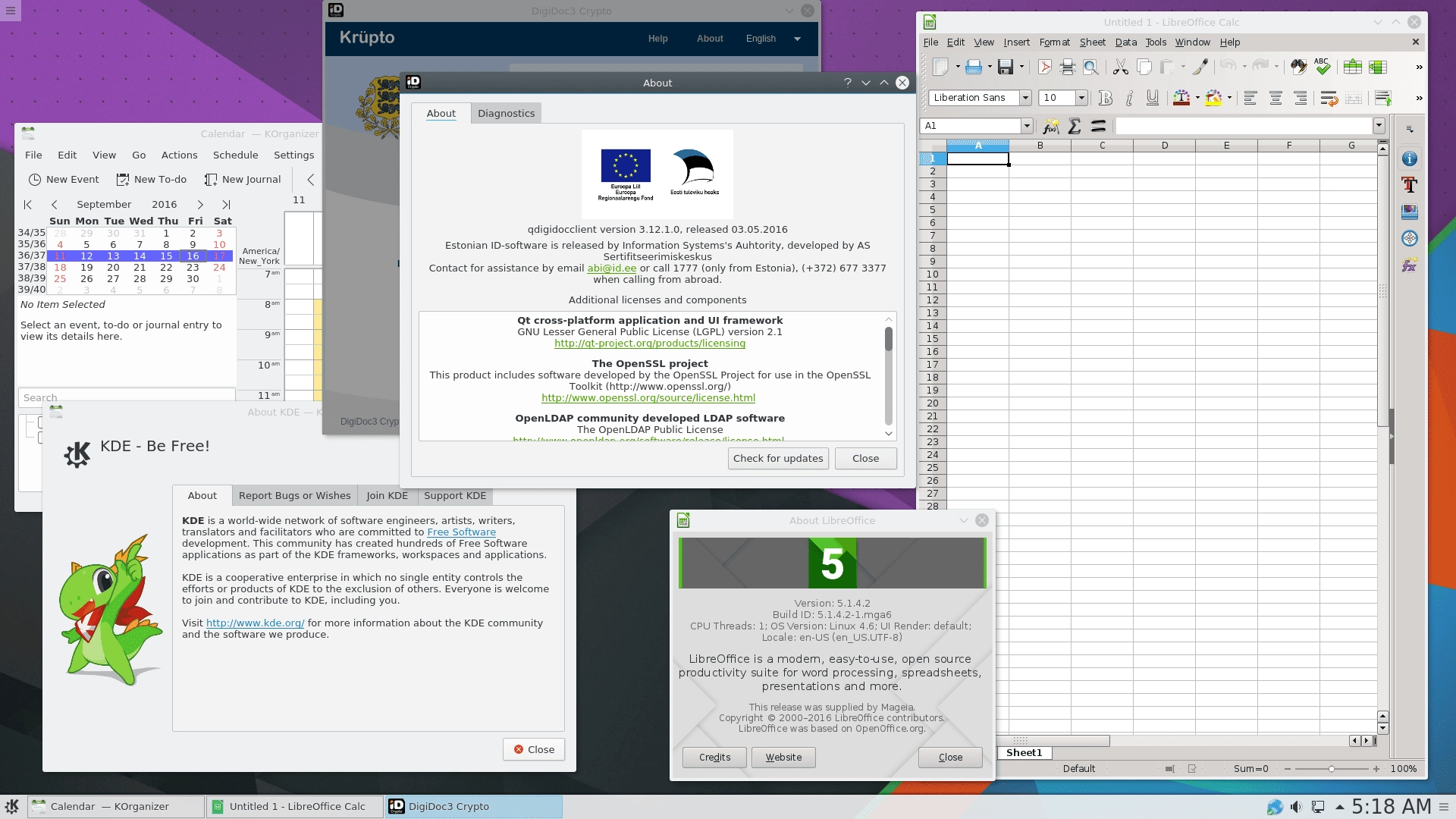1456x819 pixels.
Task: Click New To-do in KOrganizer toolbar
Action: [152, 180]
